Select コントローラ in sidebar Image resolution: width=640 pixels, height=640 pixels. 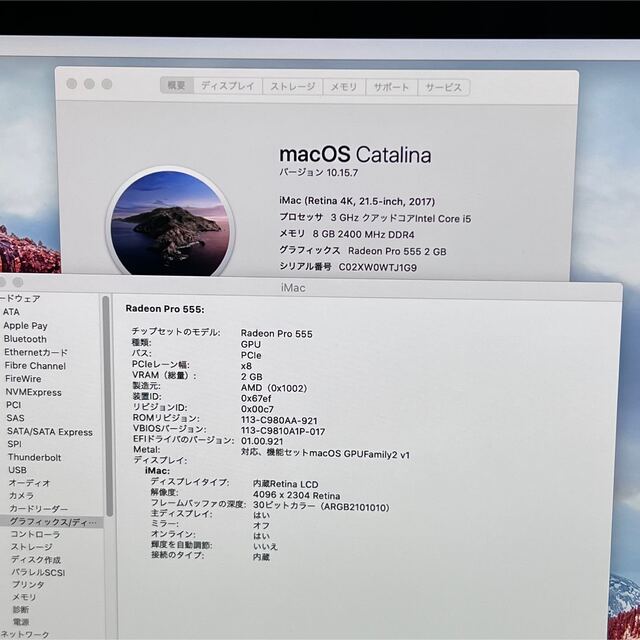pyautogui.click(x=35, y=534)
